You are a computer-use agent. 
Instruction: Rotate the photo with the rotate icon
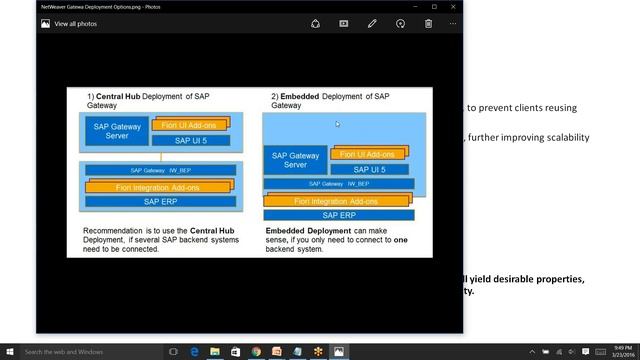point(400,24)
